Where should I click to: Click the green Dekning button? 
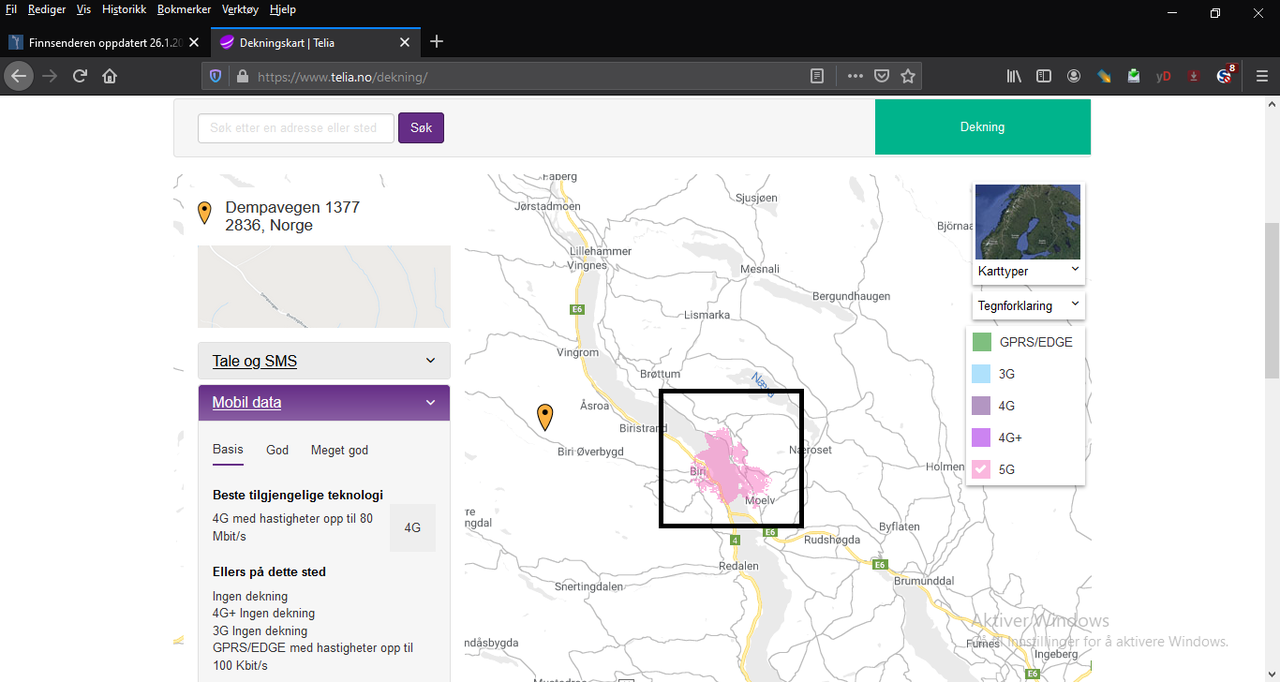click(982, 127)
